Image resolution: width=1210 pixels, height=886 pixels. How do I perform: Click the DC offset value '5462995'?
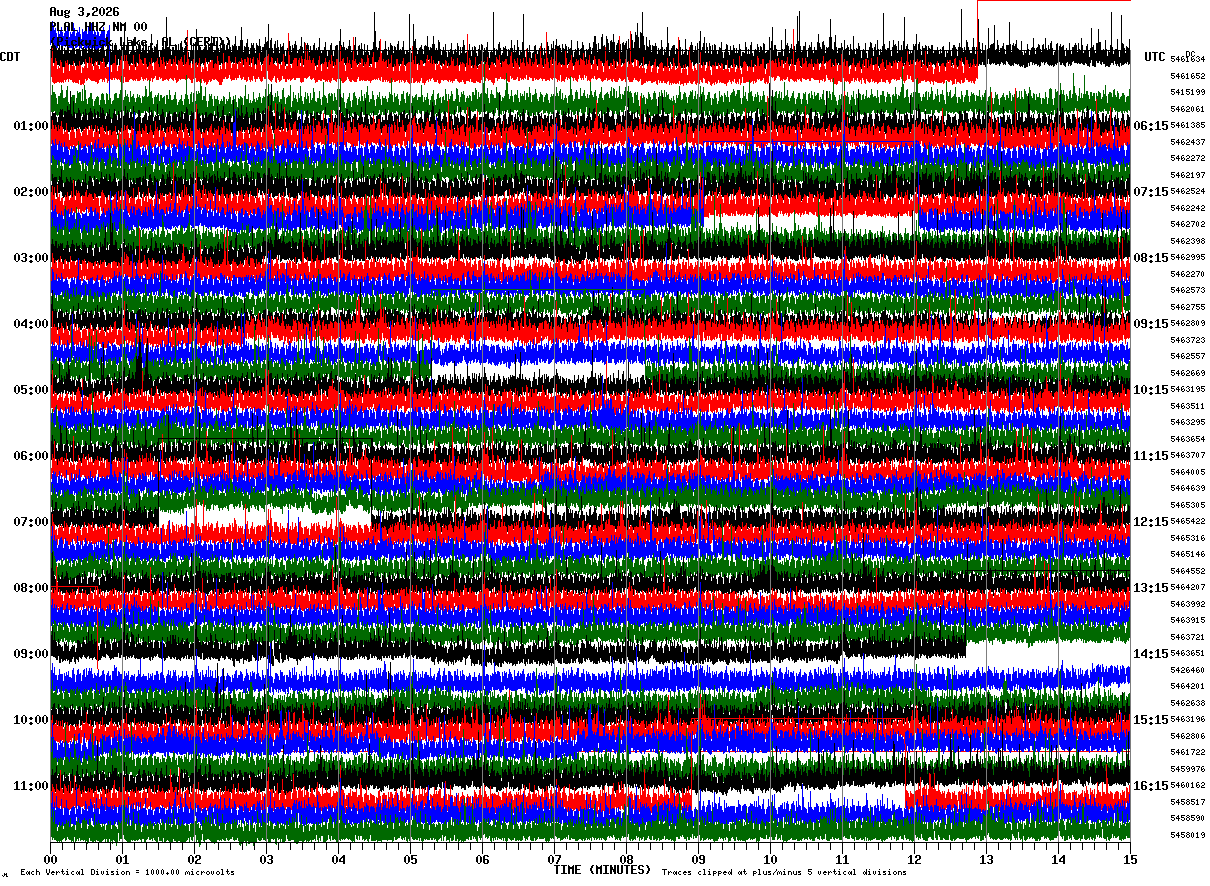click(1188, 258)
